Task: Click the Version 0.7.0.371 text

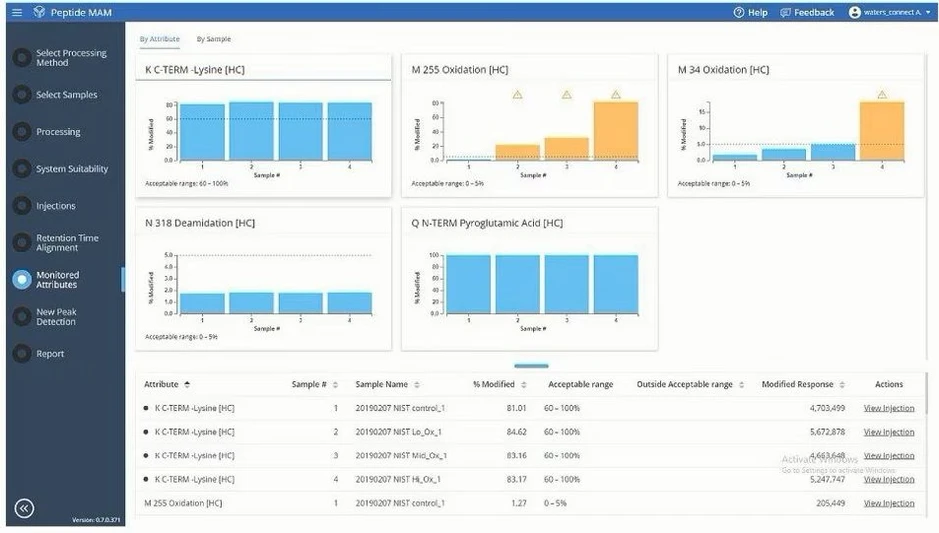Action: tap(96, 520)
